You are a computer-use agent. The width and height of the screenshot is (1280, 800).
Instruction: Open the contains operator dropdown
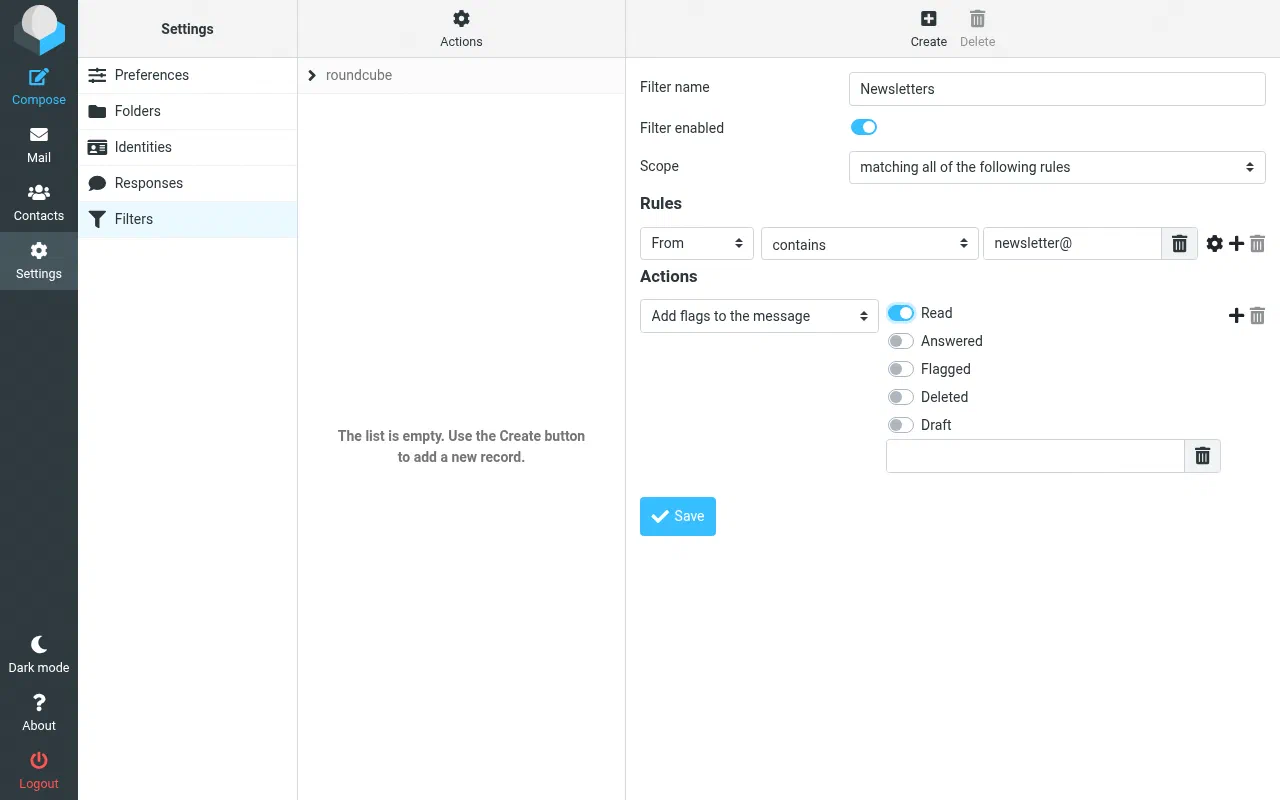869,243
